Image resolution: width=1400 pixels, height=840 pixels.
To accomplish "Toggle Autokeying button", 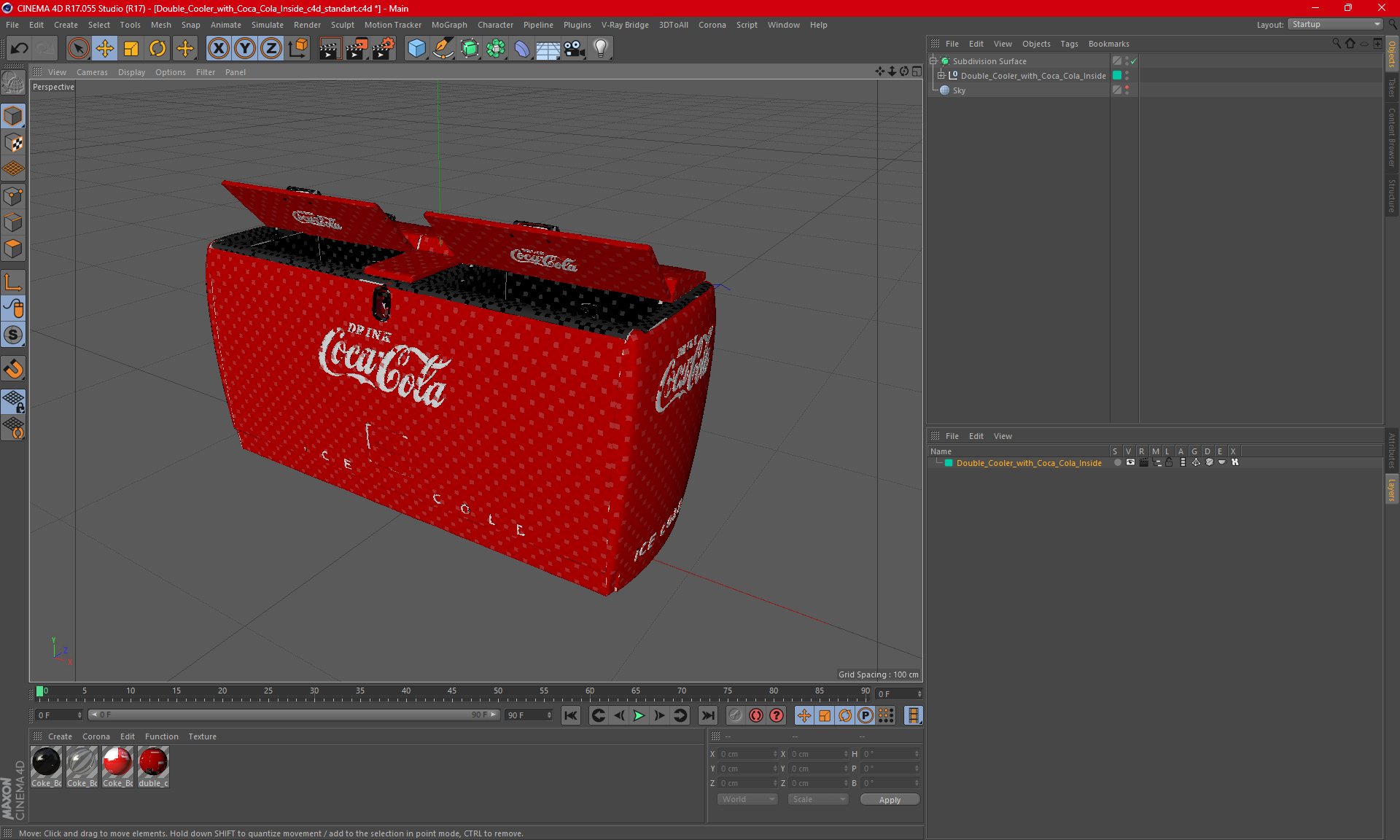I will (x=756, y=715).
